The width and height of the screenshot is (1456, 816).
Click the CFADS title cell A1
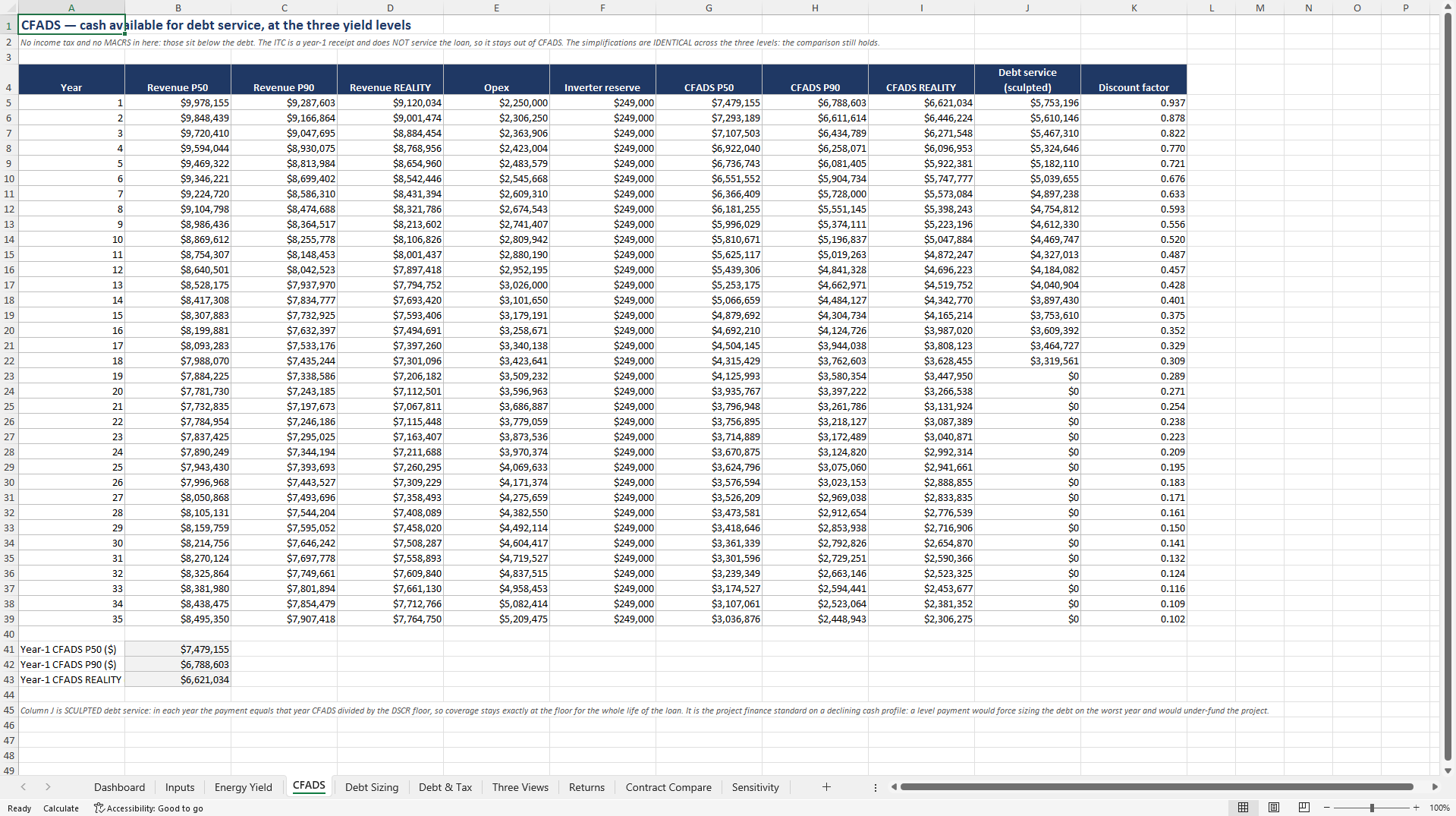(71, 25)
